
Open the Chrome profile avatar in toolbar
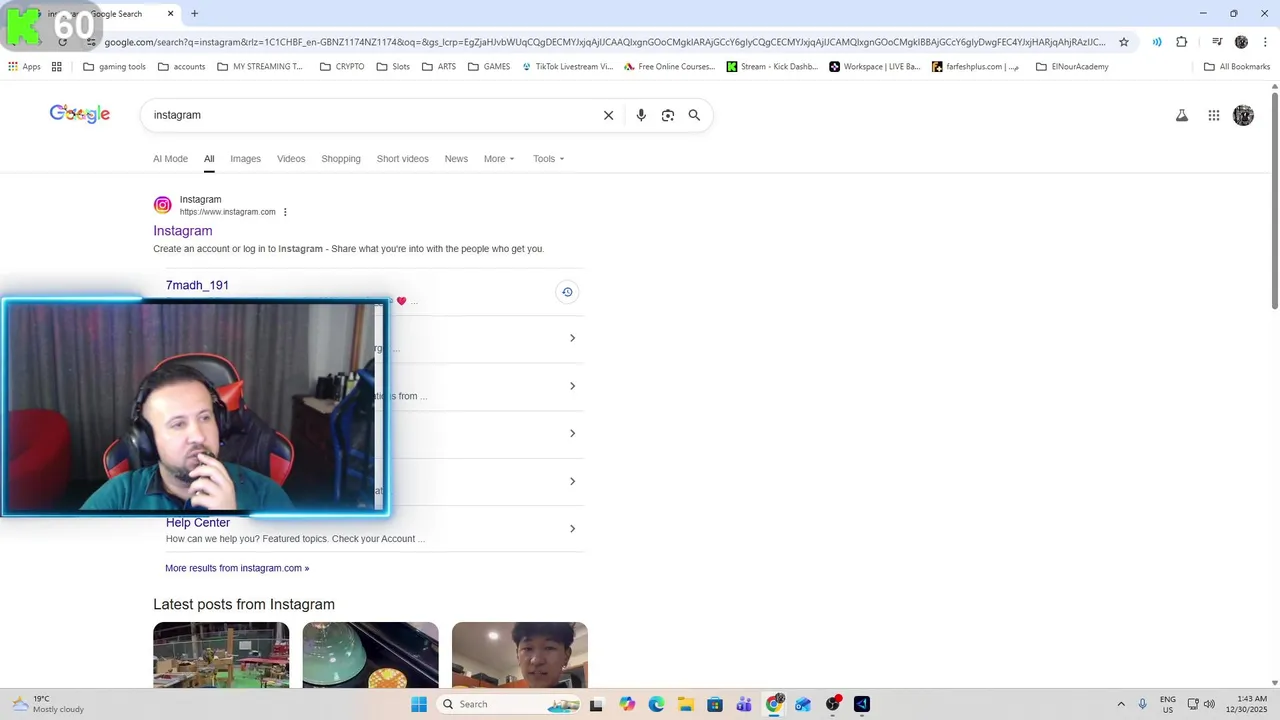[1242, 42]
